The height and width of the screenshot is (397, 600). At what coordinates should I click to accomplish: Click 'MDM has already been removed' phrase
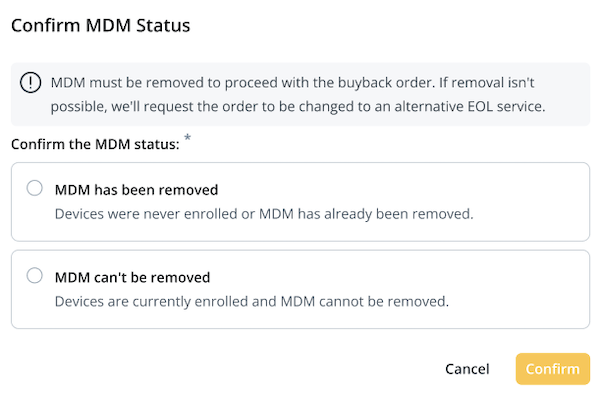(365, 214)
